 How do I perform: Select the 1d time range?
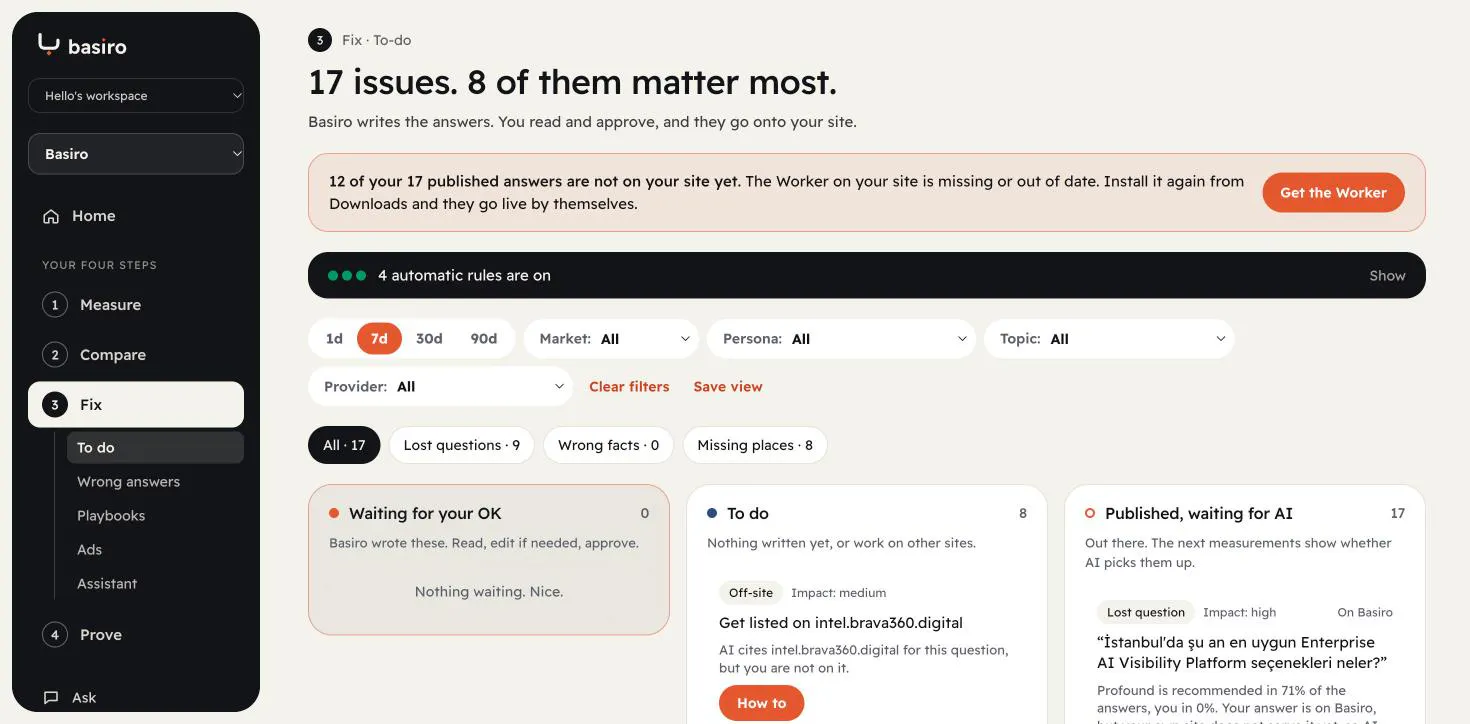tap(334, 339)
